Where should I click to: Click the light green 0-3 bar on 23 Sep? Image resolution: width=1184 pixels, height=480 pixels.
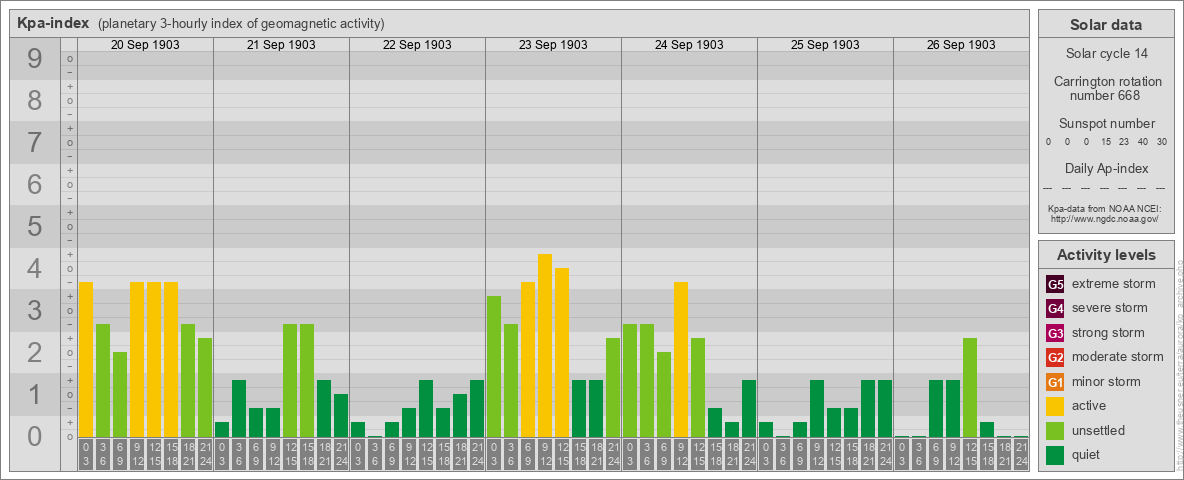(494, 366)
